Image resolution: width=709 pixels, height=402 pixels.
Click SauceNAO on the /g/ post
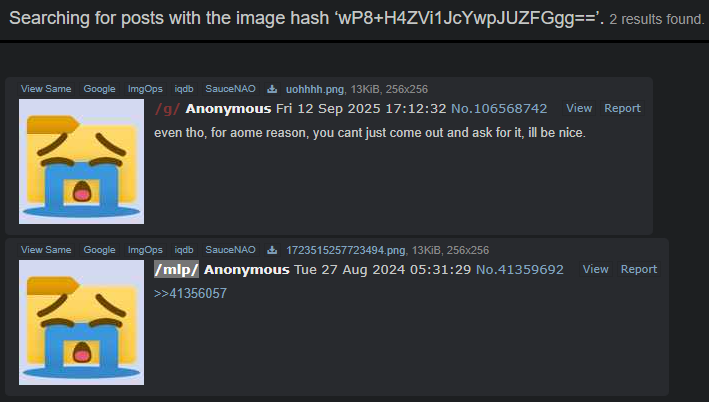coord(231,89)
